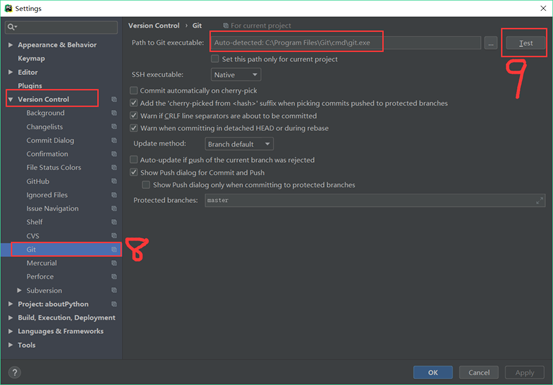The height and width of the screenshot is (385, 553).
Task: Toggle Warn if CRLF line separators checkbox
Action: [x=134, y=116]
